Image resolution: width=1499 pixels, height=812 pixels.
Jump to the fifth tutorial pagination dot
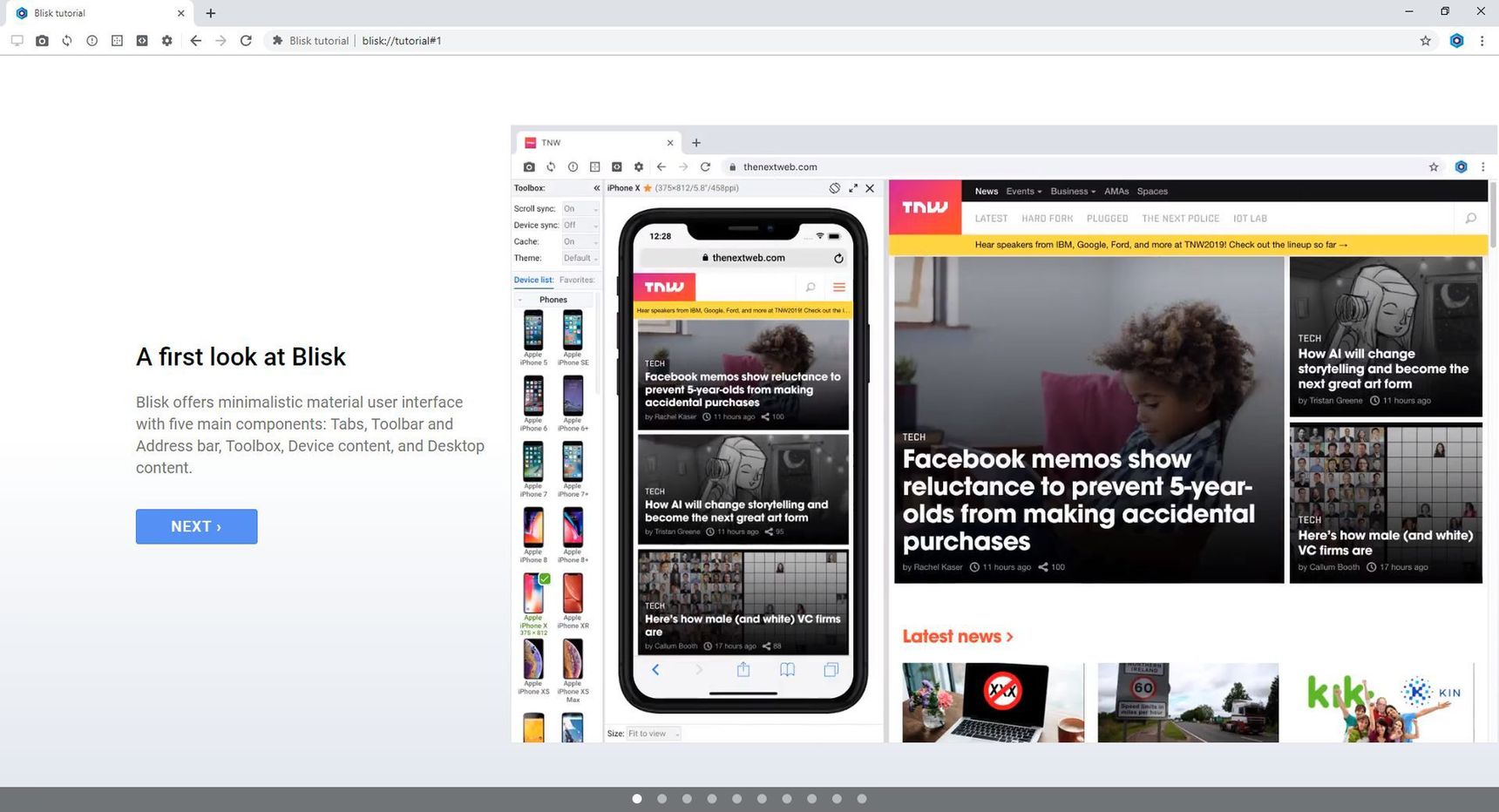click(737, 799)
